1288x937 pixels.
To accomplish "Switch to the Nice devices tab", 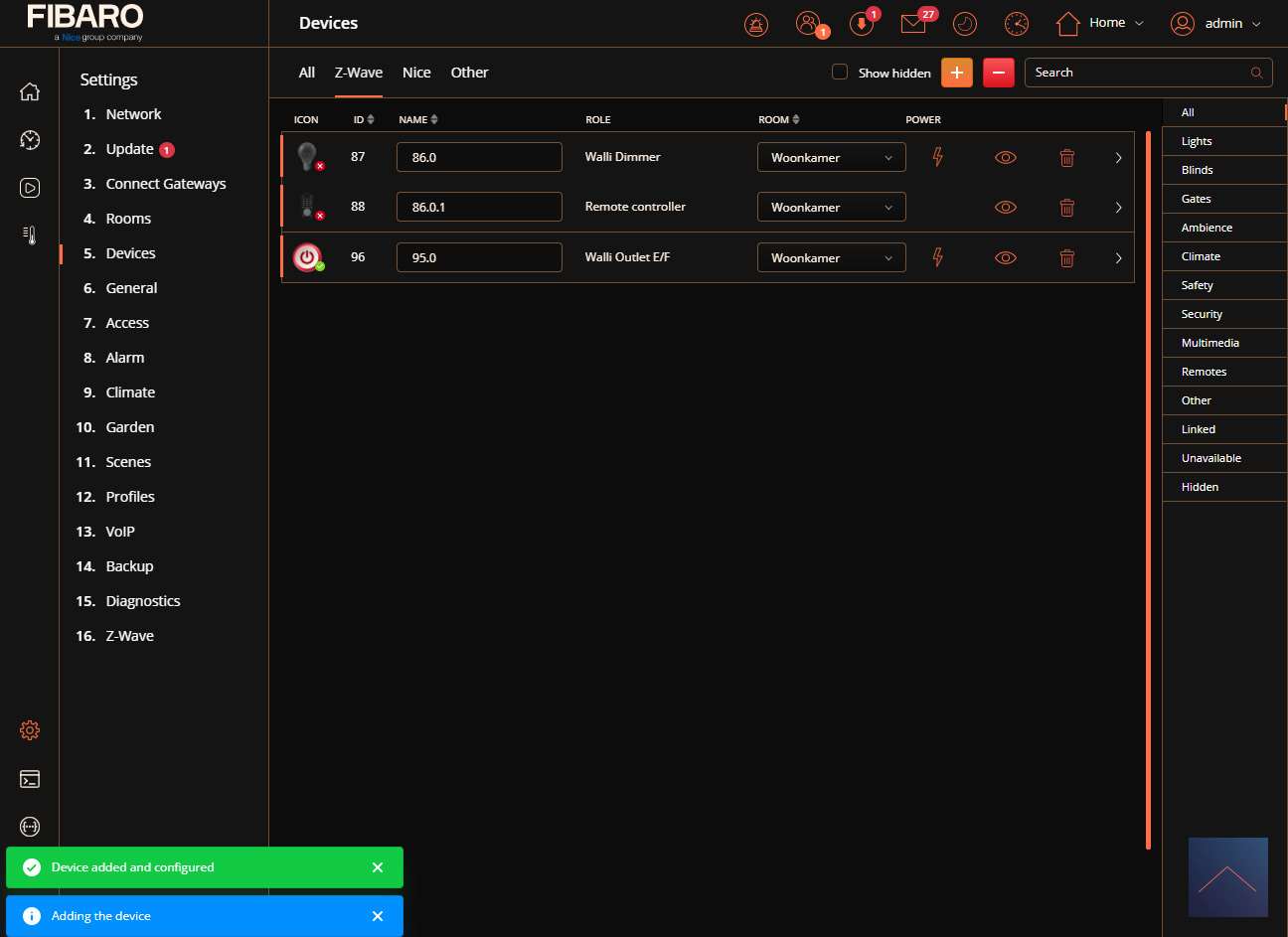I will pyautogui.click(x=416, y=73).
